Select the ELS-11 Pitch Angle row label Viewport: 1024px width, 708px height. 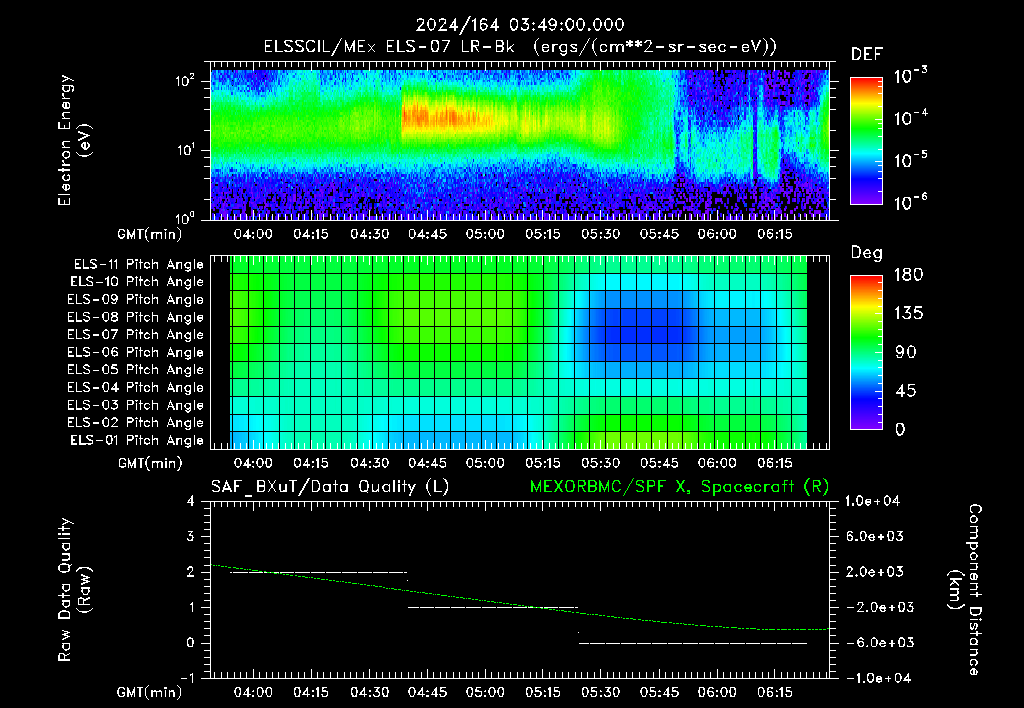click(138, 265)
